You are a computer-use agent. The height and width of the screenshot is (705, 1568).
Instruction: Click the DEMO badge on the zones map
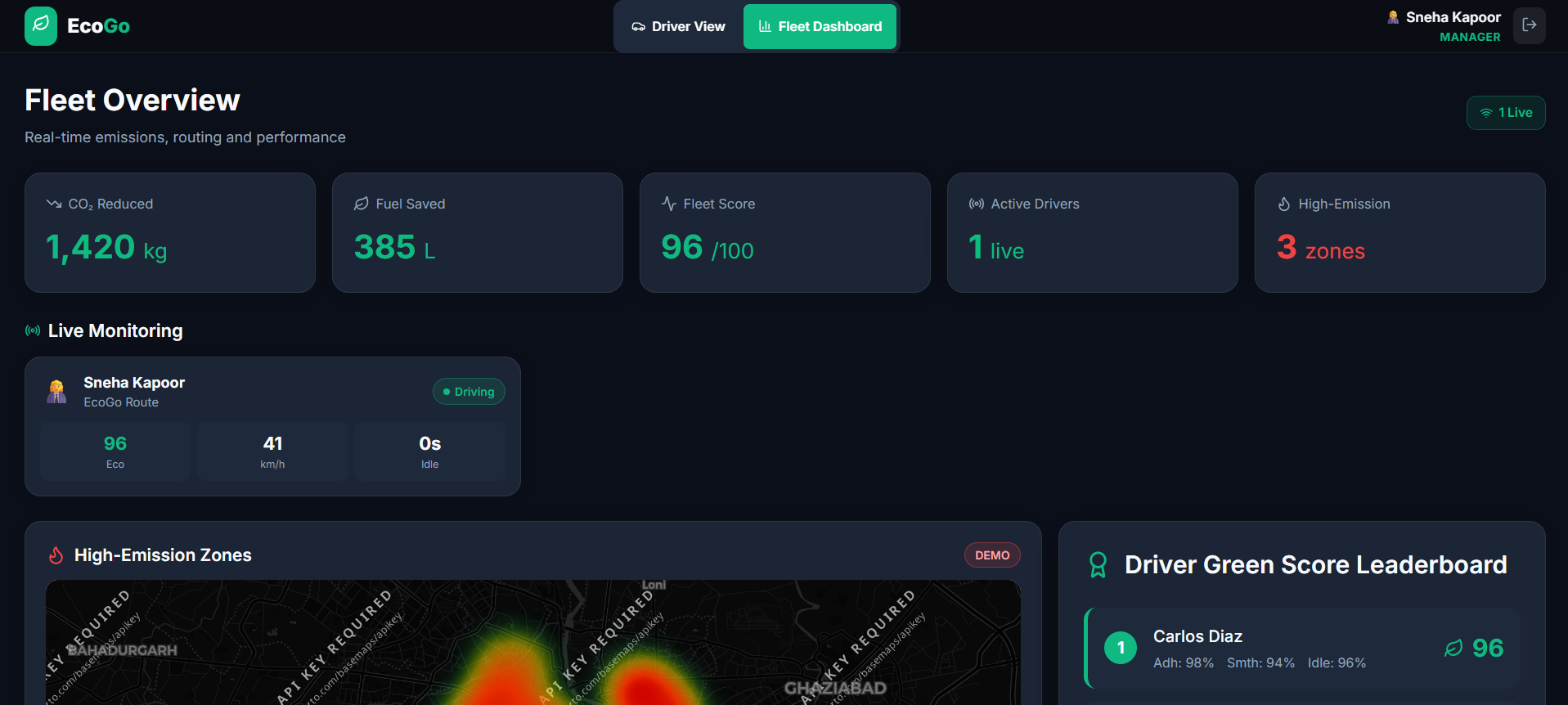click(x=992, y=555)
